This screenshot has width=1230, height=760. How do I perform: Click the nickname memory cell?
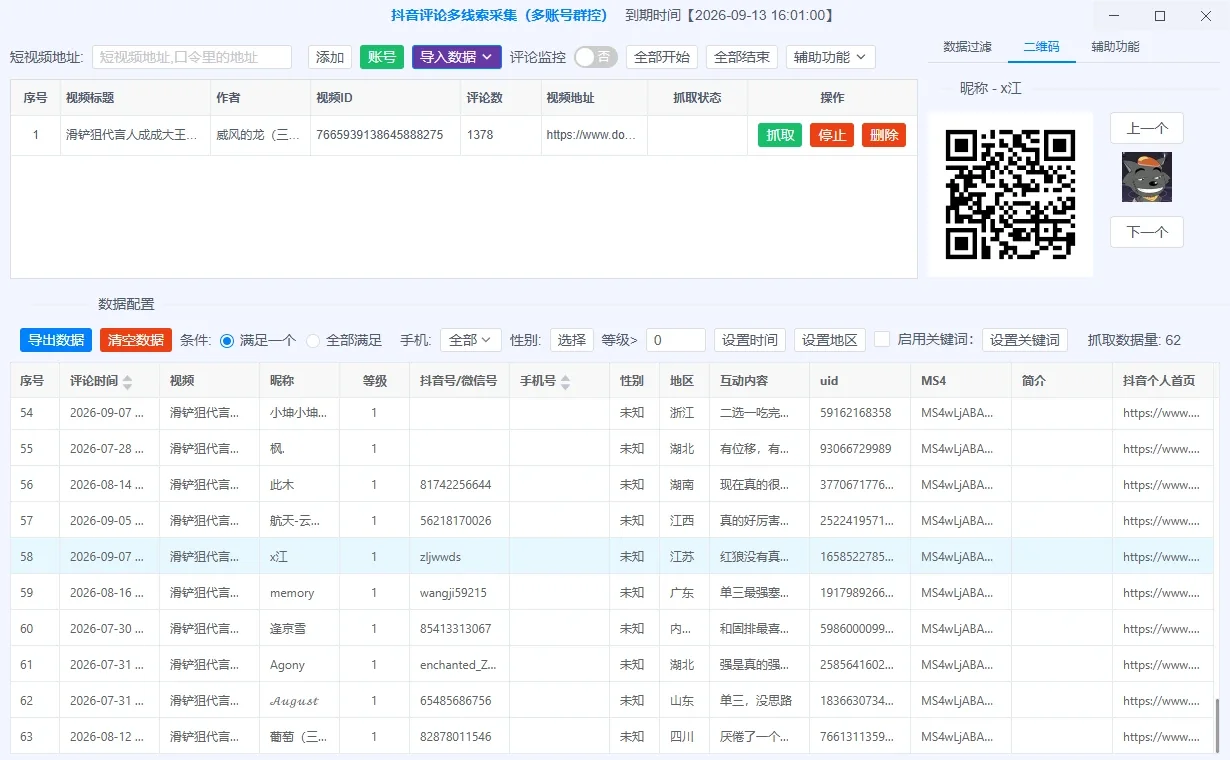click(299, 593)
